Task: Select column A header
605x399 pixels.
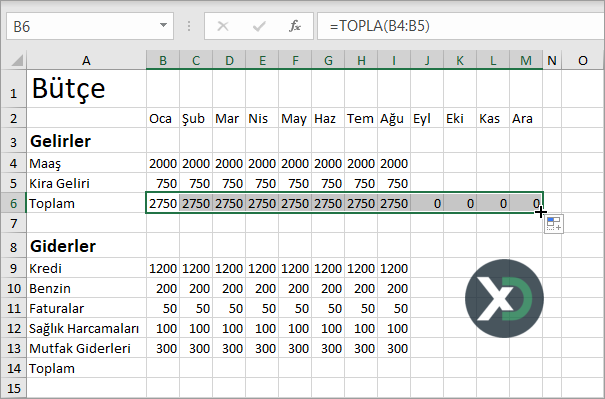Action: click(x=86, y=60)
